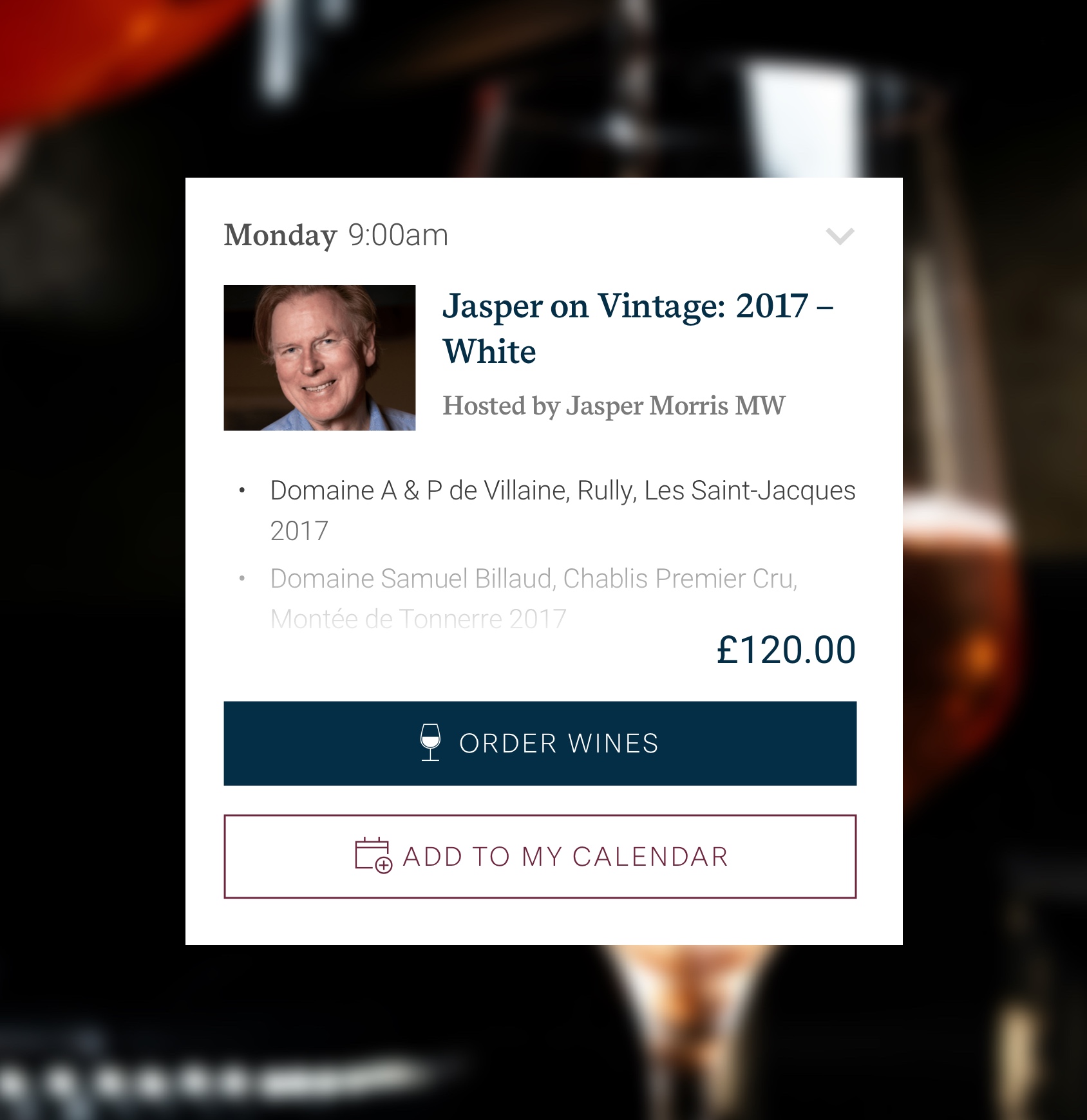Click the 'Monday' day label
This screenshot has height=1120, width=1087.
point(280,236)
